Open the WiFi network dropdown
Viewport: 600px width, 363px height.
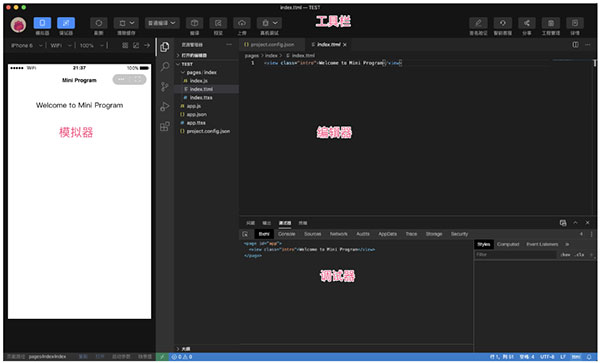(61, 46)
